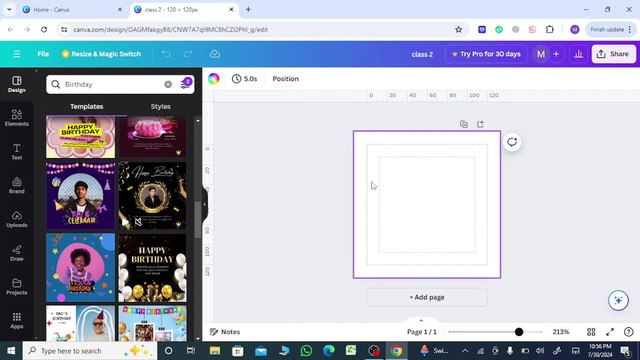Open the Notes panel
This screenshot has width=640, height=360.
[225, 332]
